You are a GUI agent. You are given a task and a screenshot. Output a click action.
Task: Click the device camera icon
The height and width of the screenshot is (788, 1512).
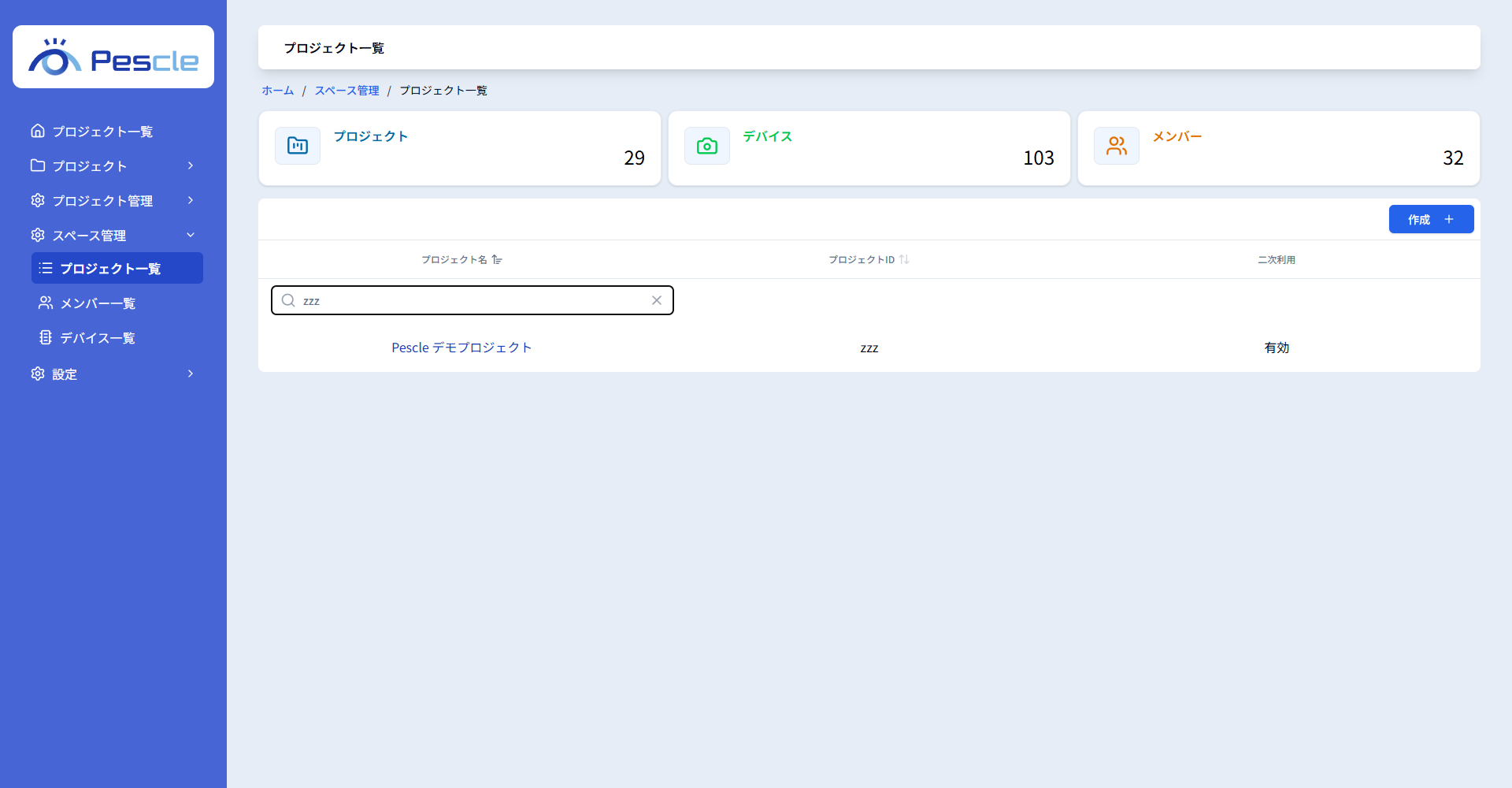[707, 146]
